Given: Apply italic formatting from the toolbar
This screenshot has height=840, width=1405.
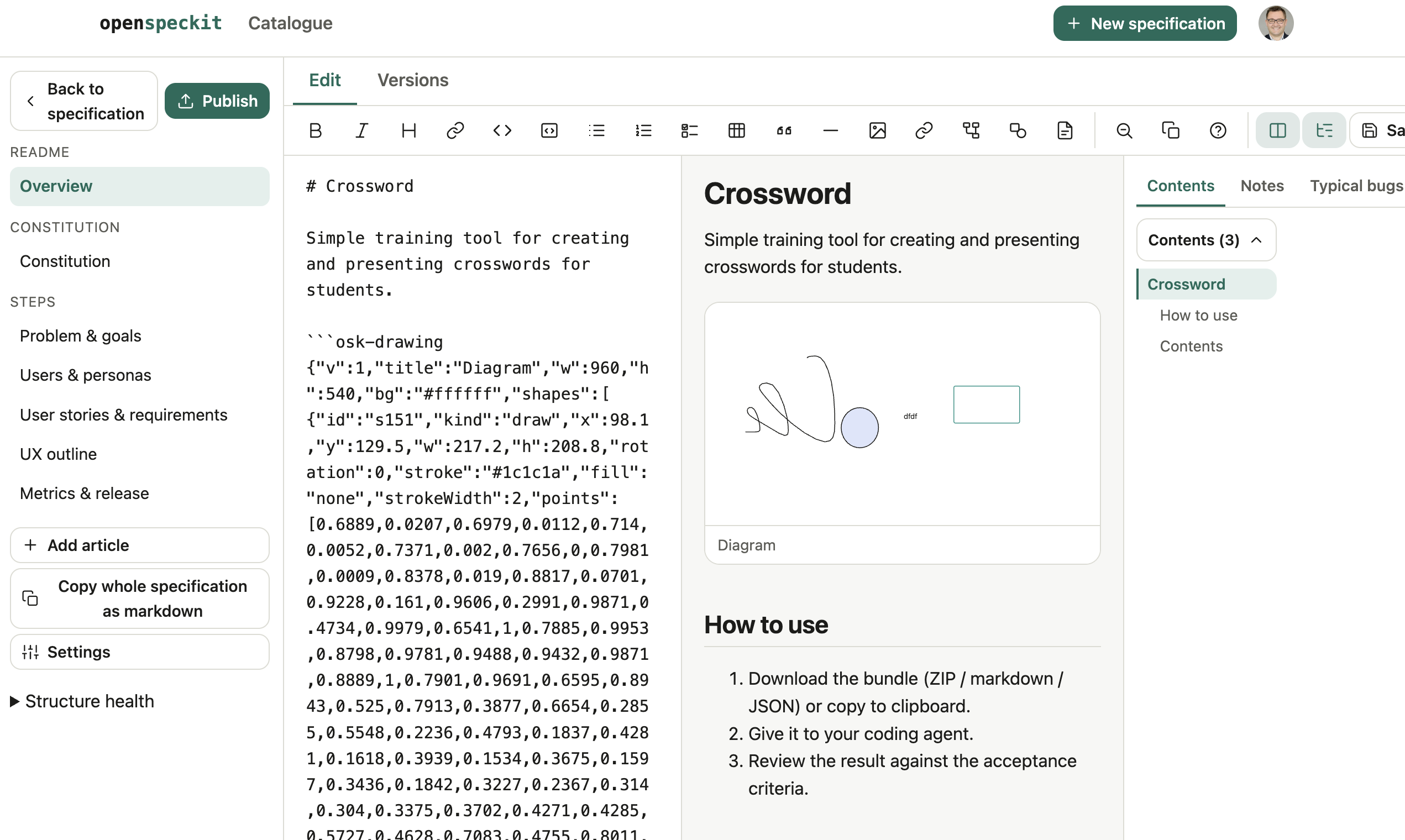Looking at the screenshot, I should click(x=362, y=131).
